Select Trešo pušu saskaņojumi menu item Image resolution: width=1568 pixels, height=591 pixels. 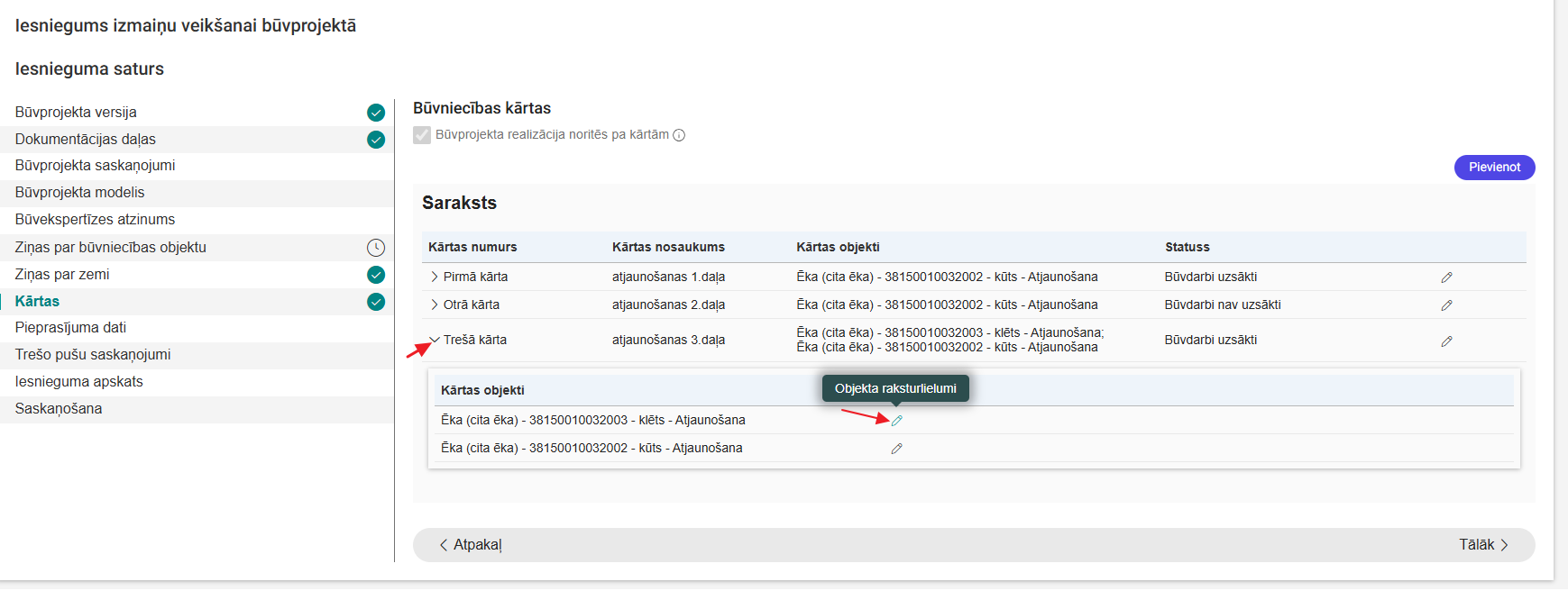93,355
